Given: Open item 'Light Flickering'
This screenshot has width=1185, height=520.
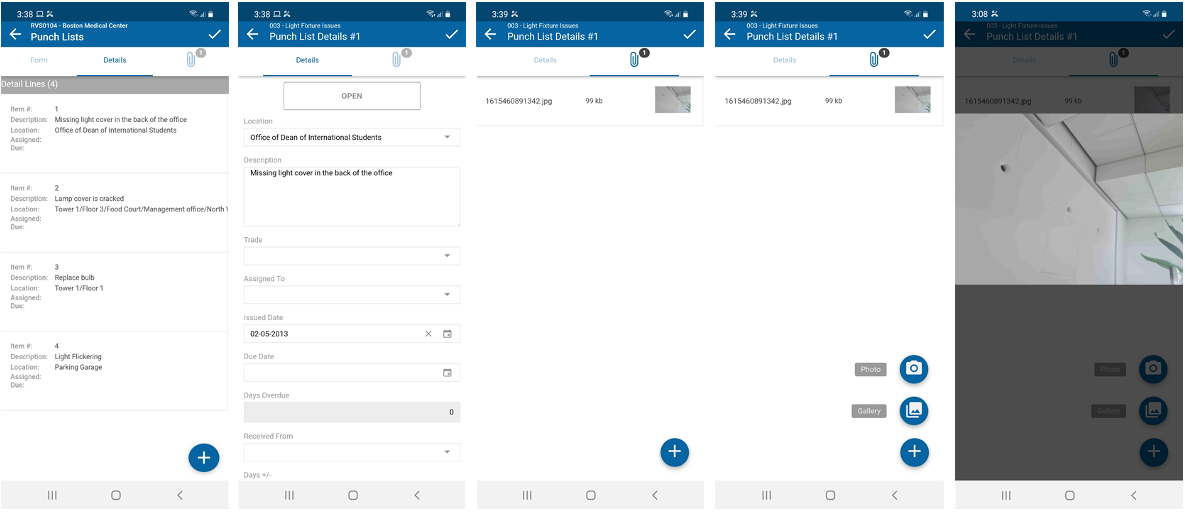Looking at the screenshot, I should point(115,370).
